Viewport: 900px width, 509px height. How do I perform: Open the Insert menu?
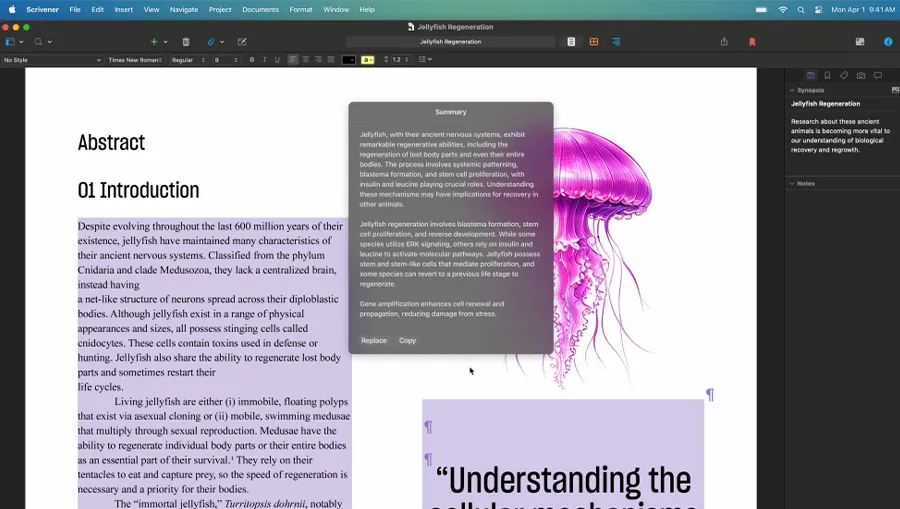(x=123, y=10)
